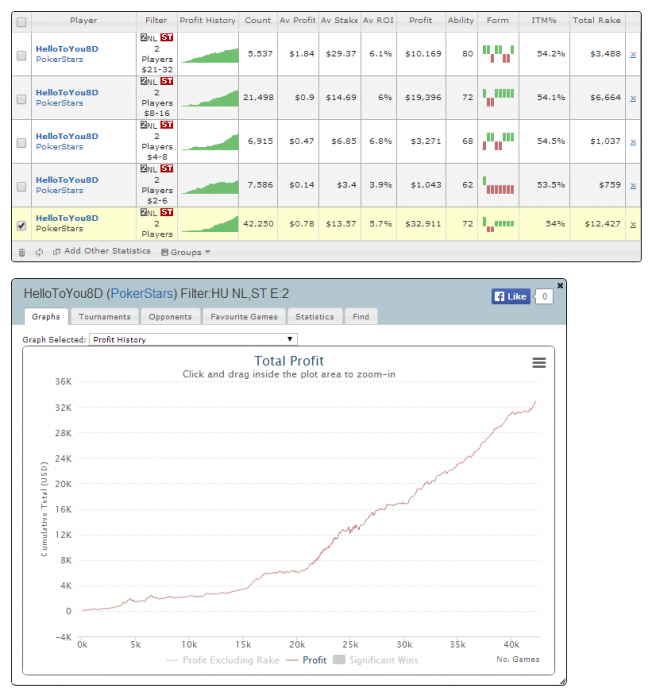Image resolution: width=652 pixels, height=700 pixels.
Task: Click the Total Profit chart title
Action: [x=289, y=361]
